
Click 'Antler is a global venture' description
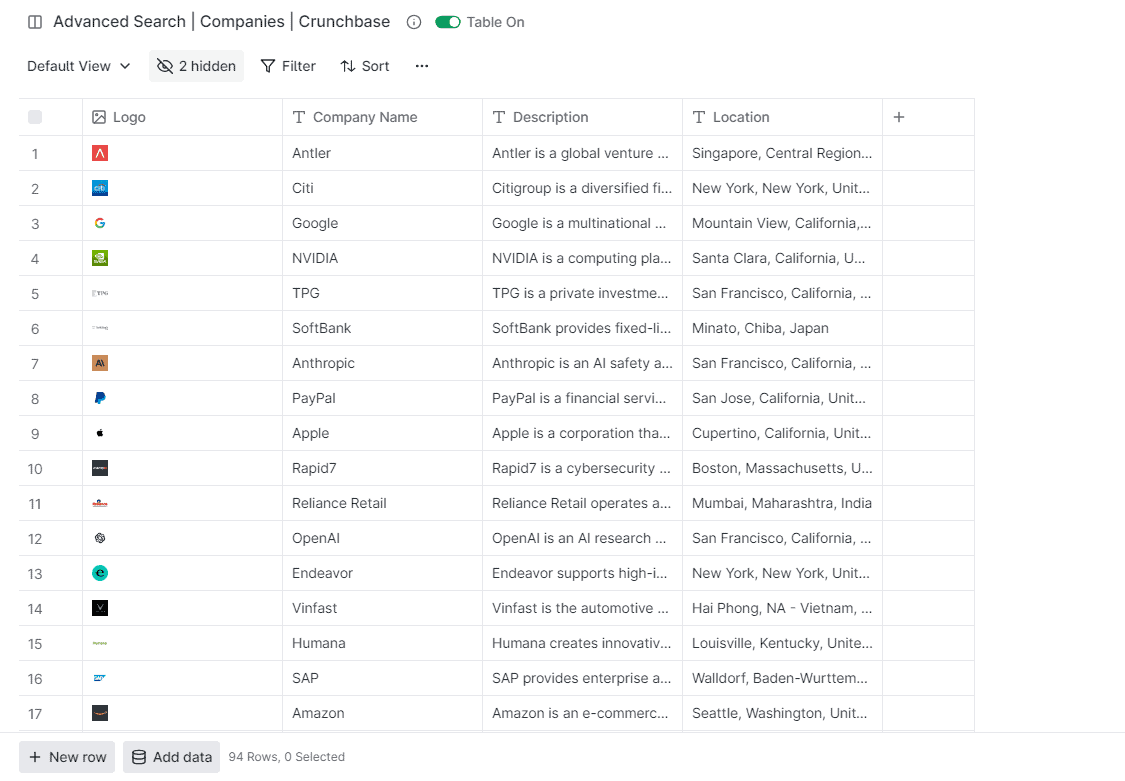582,153
